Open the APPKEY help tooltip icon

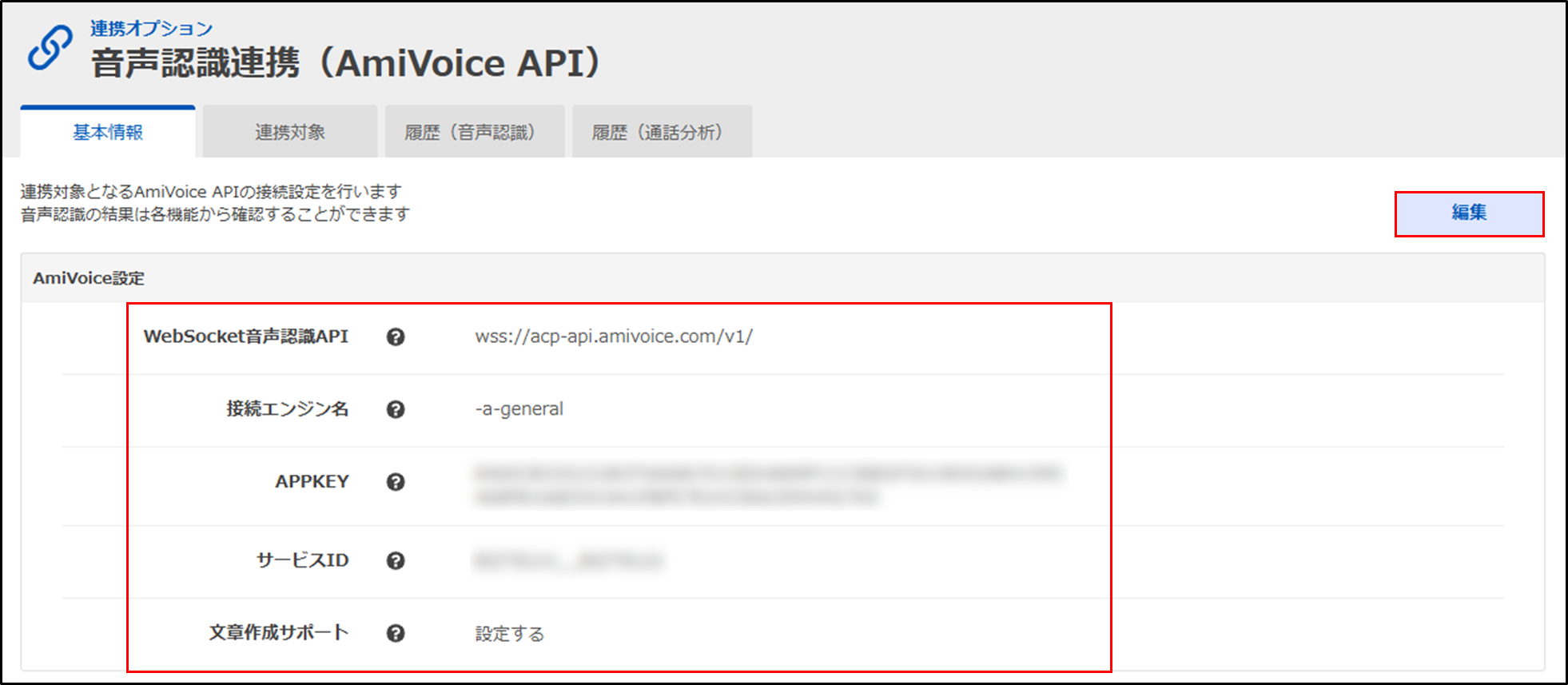pyautogui.click(x=396, y=482)
